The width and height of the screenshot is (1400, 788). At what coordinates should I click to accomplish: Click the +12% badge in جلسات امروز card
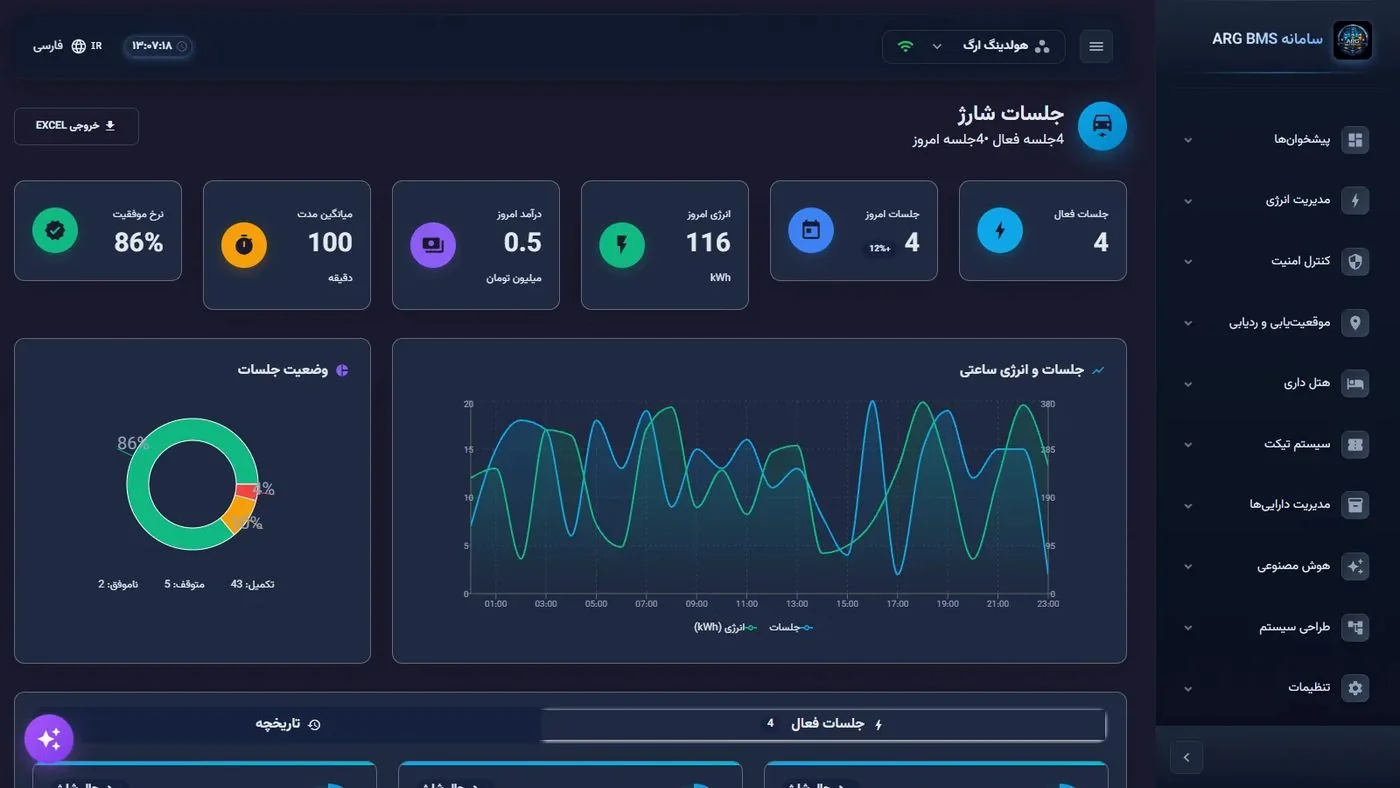(x=880, y=248)
